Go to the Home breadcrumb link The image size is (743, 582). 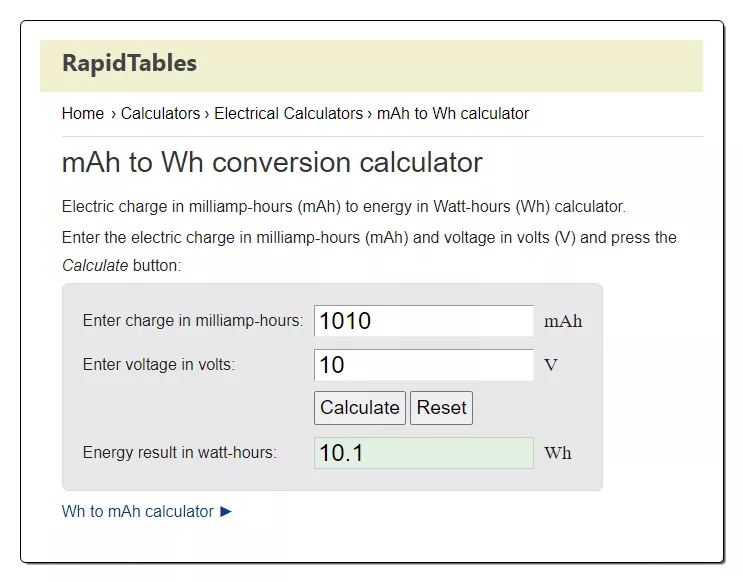(x=83, y=114)
